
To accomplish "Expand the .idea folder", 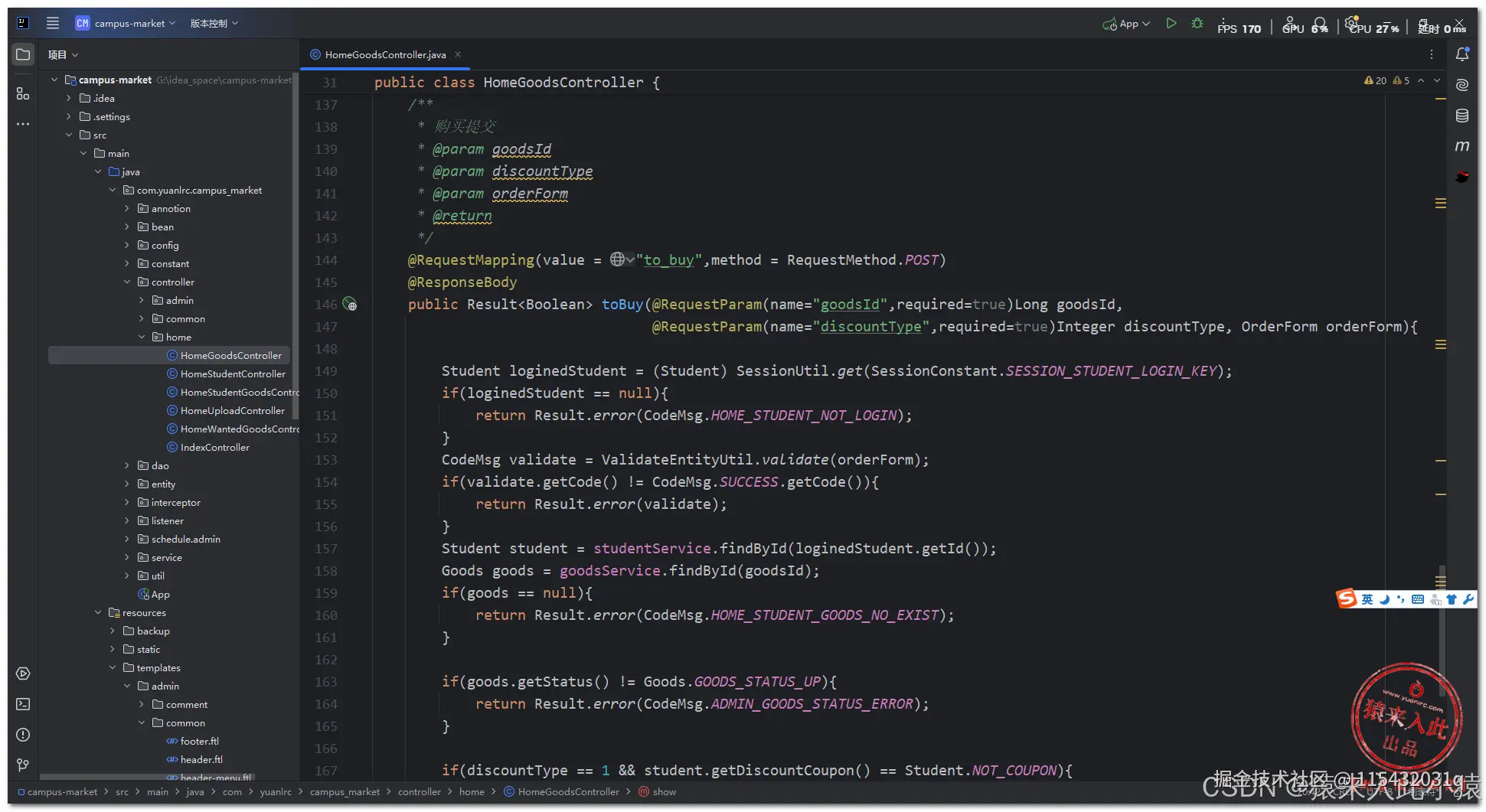I will point(69,98).
